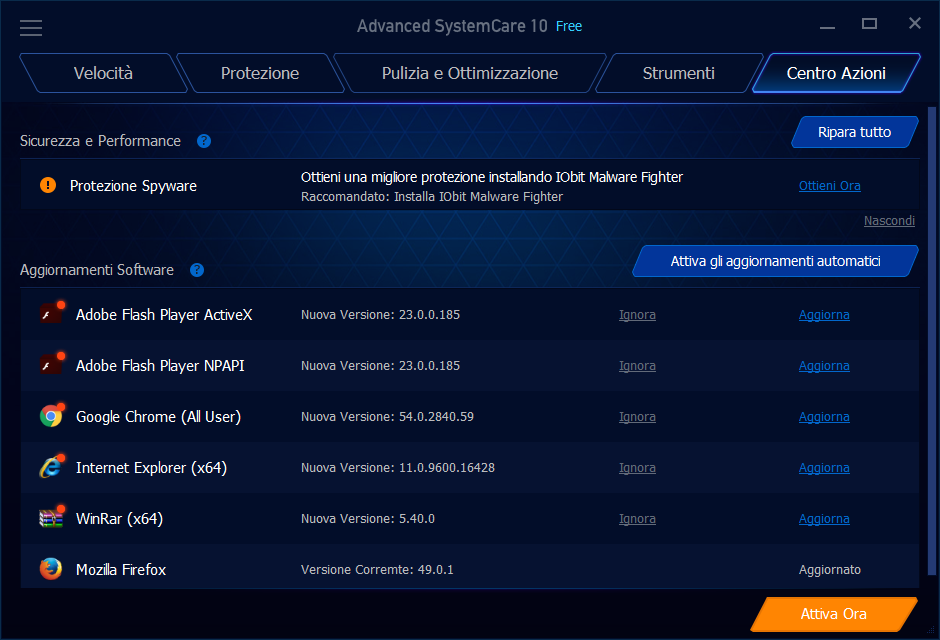Image resolution: width=940 pixels, height=640 pixels.
Task: Click the Ottieni Ora link
Action: coord(830,186)
